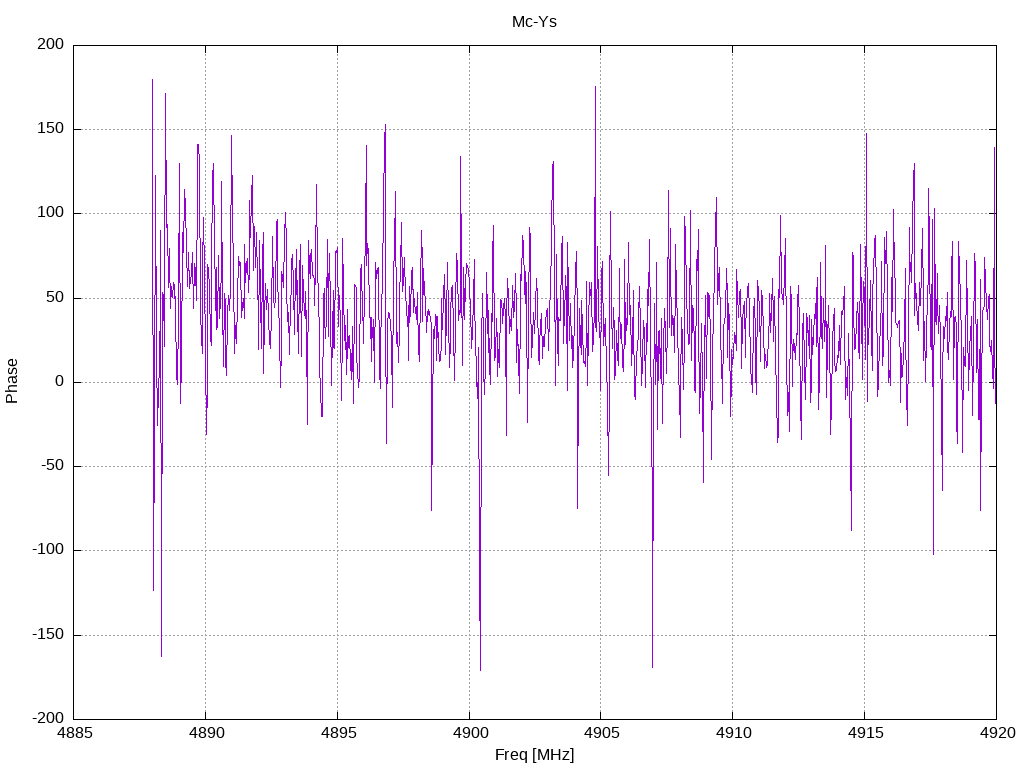Click y-axis tick label -100
This screenshot has width=1024, height=768.
coord(49,550)
